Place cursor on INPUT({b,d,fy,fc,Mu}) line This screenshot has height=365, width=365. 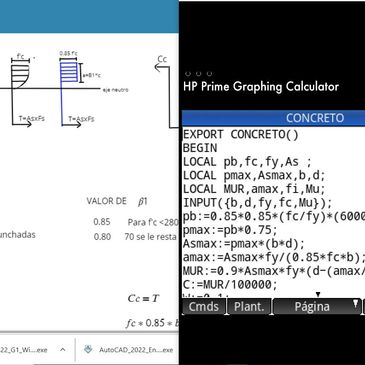pos(257,203)
